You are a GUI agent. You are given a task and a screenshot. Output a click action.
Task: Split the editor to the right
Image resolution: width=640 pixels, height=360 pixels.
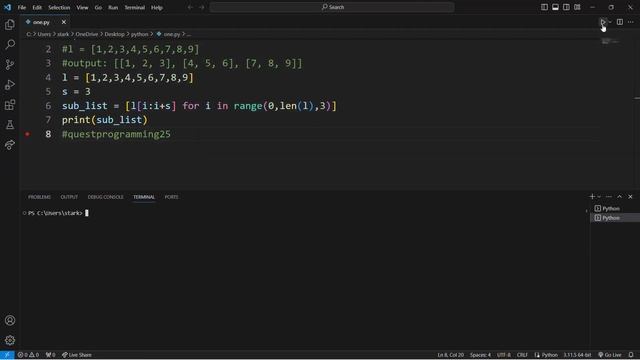(620, 22)
